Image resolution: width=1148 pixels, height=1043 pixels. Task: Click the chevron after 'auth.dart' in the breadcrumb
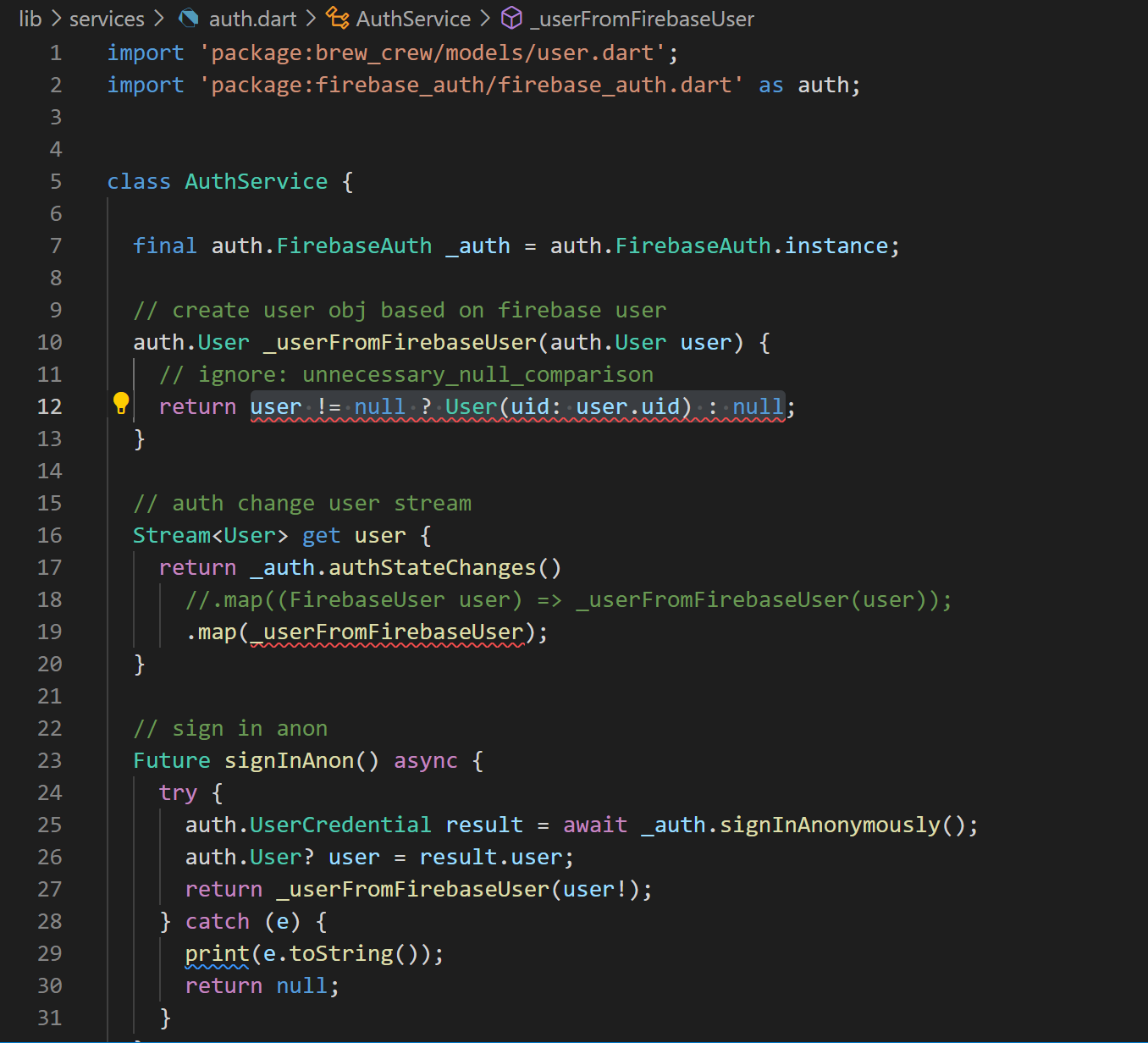(311, 19)
